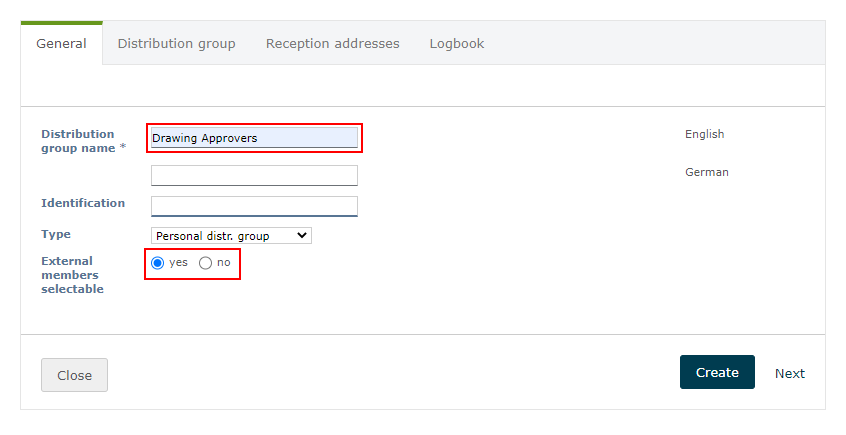Click the Type field label
This screenshot has height=435, width=846.
pyautogui.click(x=56, y=234)
